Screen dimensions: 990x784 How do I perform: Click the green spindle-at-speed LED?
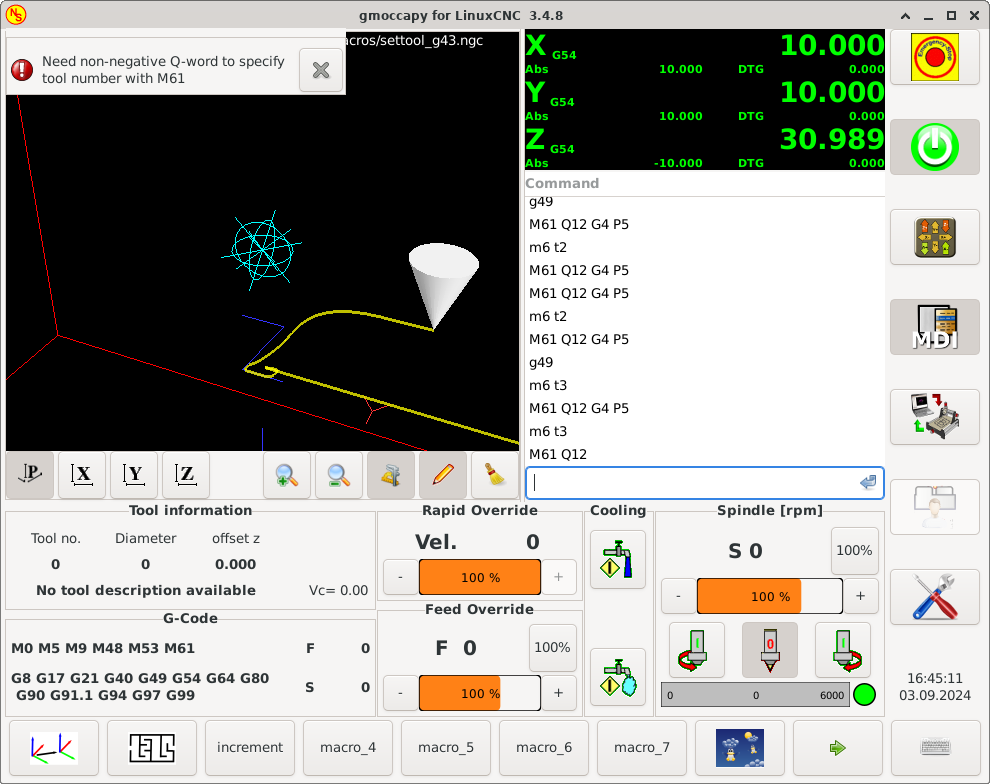click(x=864, y=695)
